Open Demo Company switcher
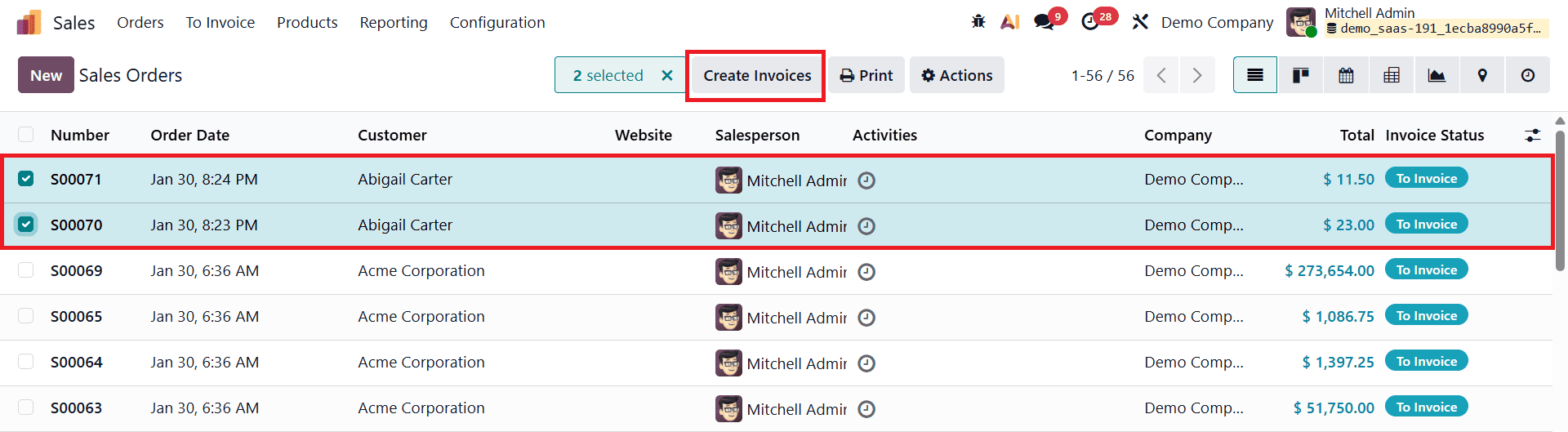 point(1217,22)
